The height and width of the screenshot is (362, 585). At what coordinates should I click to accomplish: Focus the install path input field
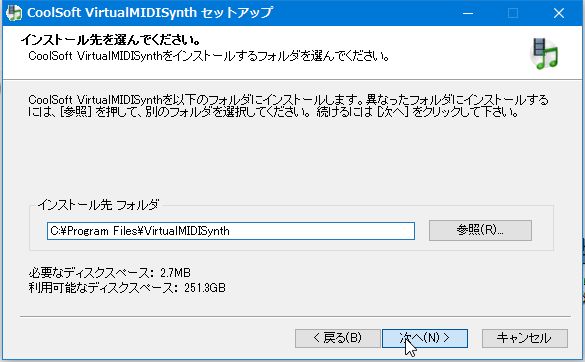coord(231,231)
